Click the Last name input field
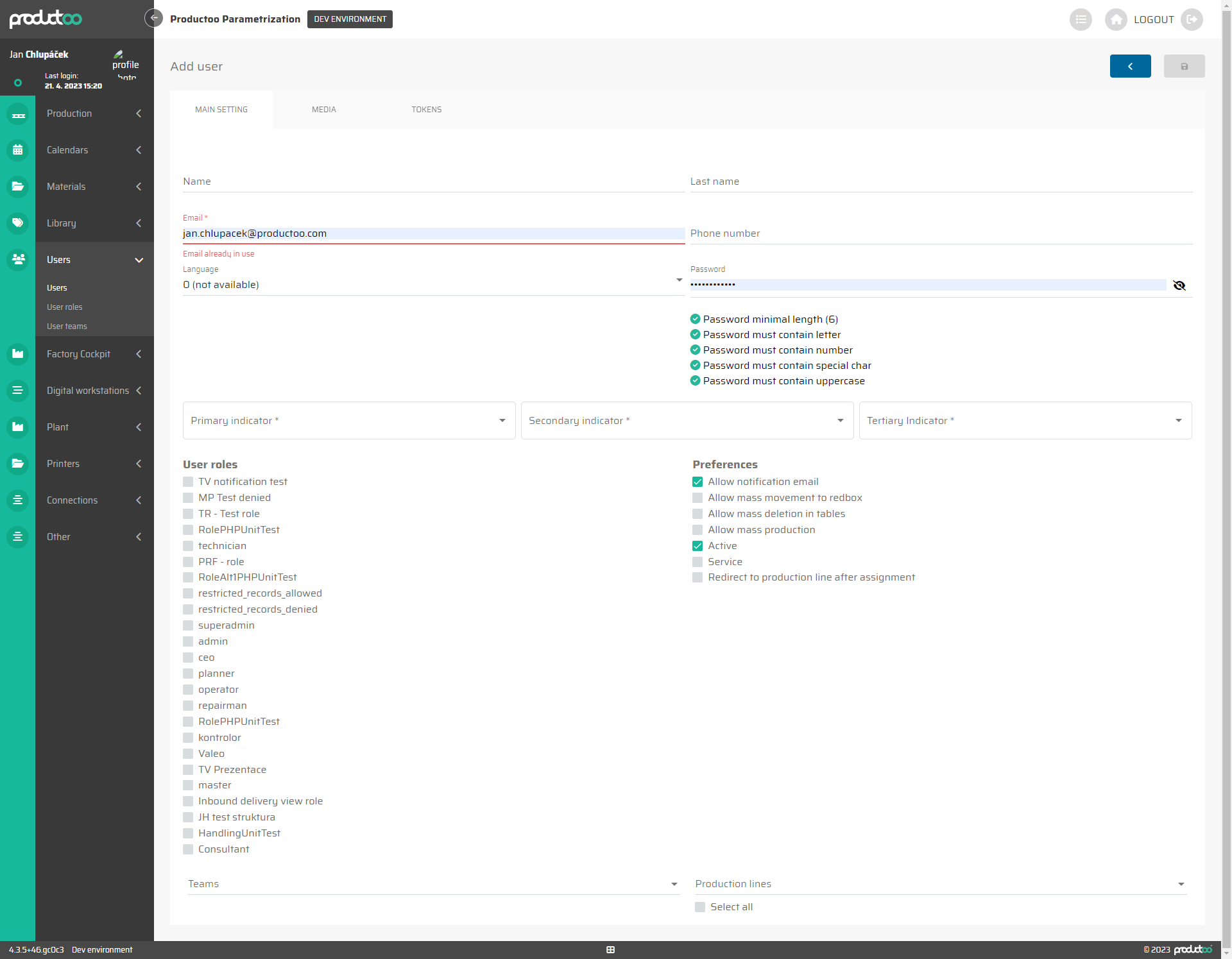The width and height of the screenshot is (1232, 959). (x=941, y=182)
